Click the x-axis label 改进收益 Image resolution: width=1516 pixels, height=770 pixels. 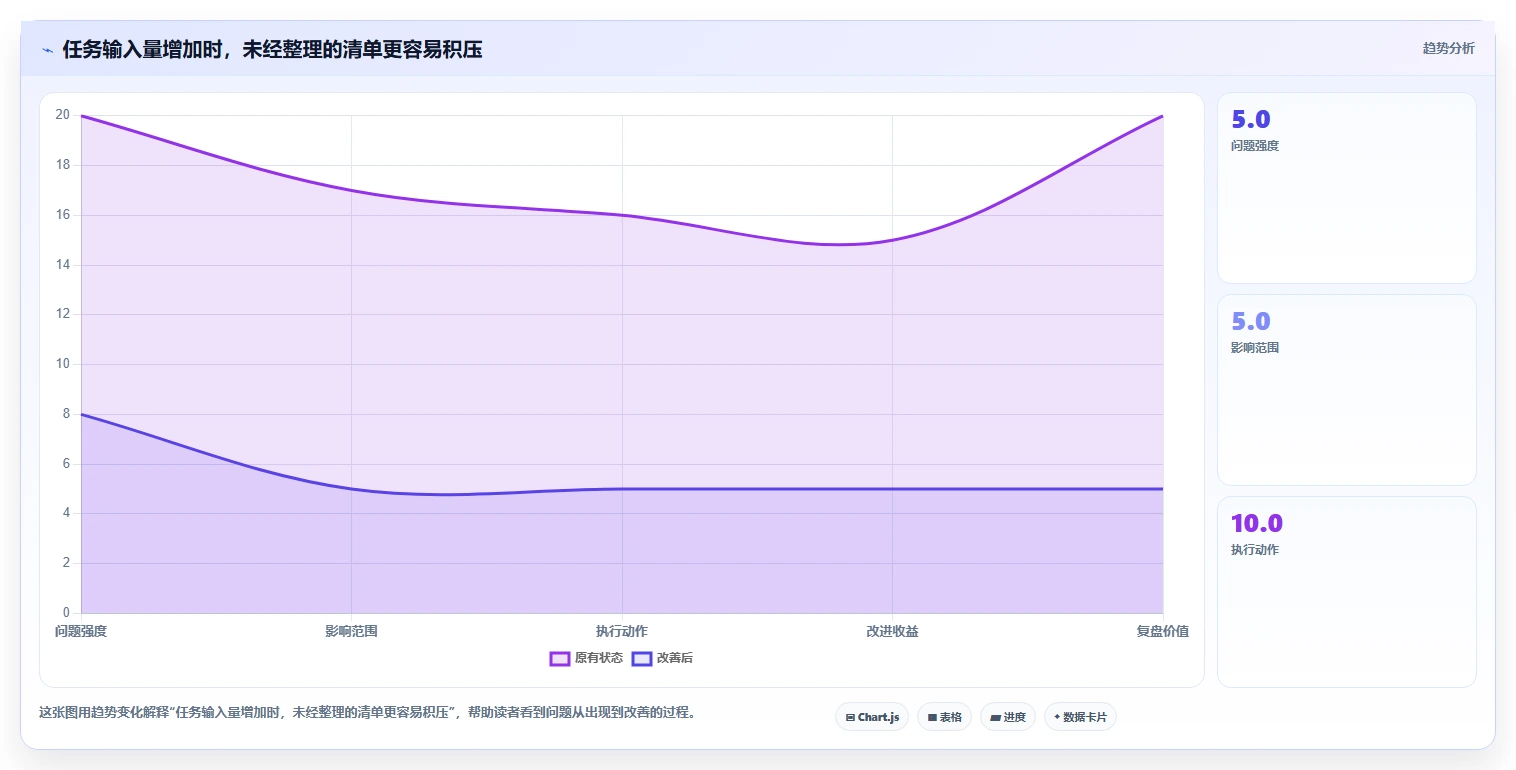[892, 631]
